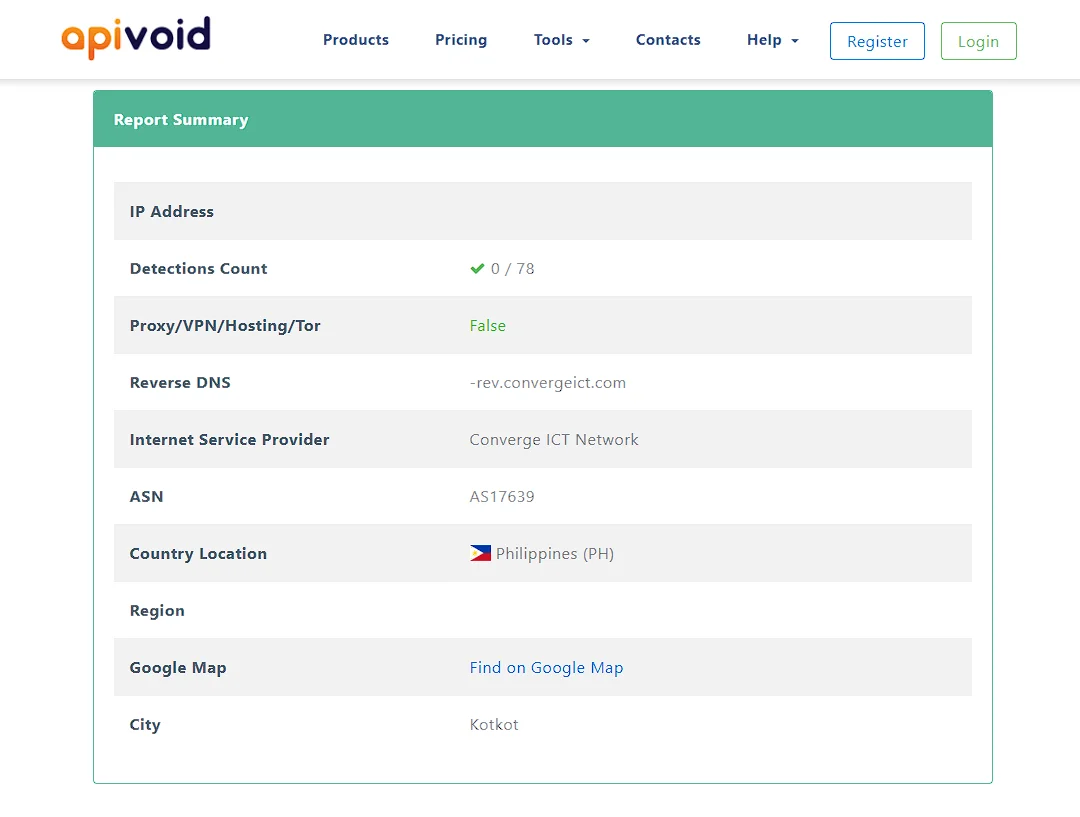This screenshot has width=1080, height=817.
Task: Click the Register button
Action: pos(877,41)
